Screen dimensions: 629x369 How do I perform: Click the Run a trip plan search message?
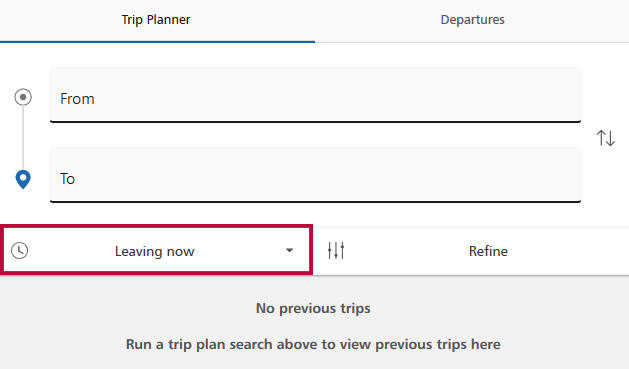313,344
